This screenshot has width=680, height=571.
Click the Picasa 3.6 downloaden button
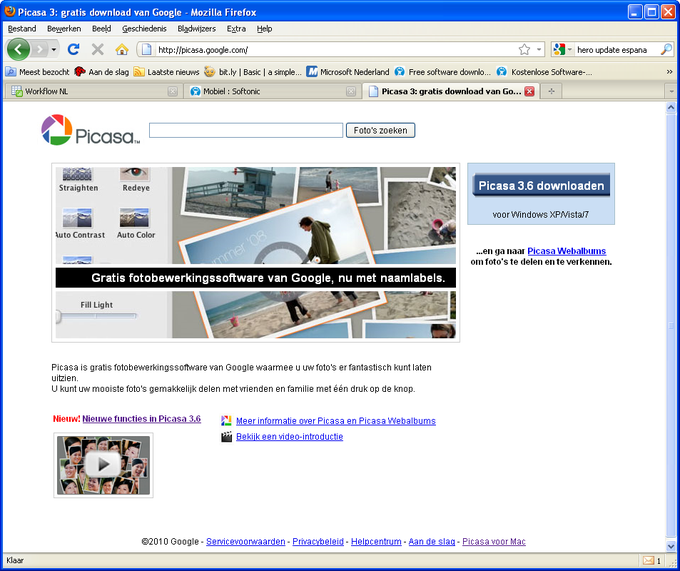541,185
